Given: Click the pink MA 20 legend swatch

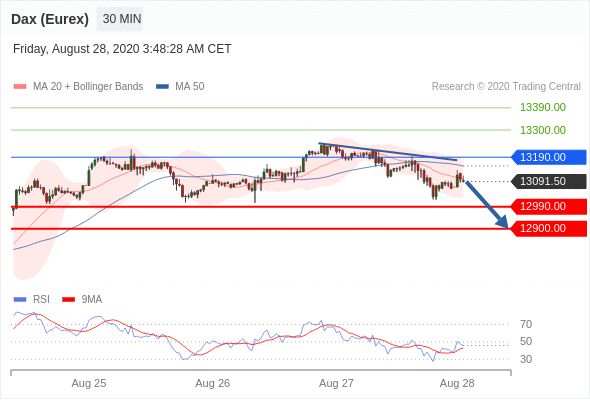Looking at the screenshot, I should (20, 87).
